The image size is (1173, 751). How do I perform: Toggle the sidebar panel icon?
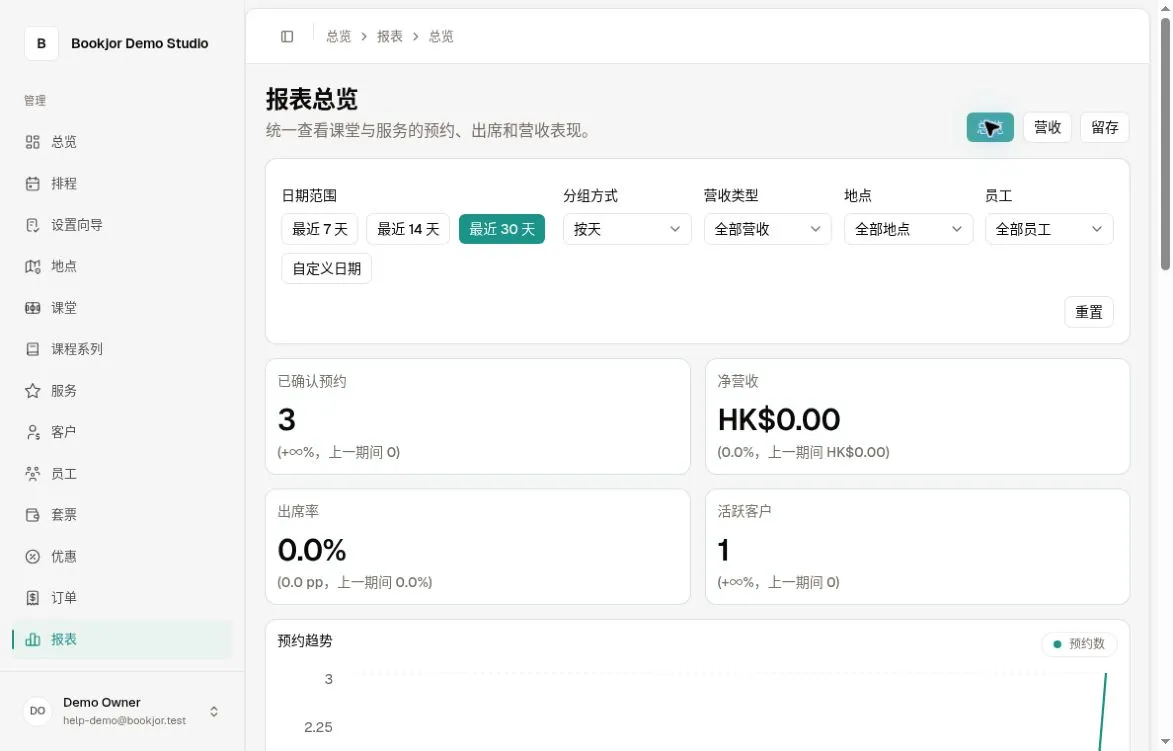(287, 37)
